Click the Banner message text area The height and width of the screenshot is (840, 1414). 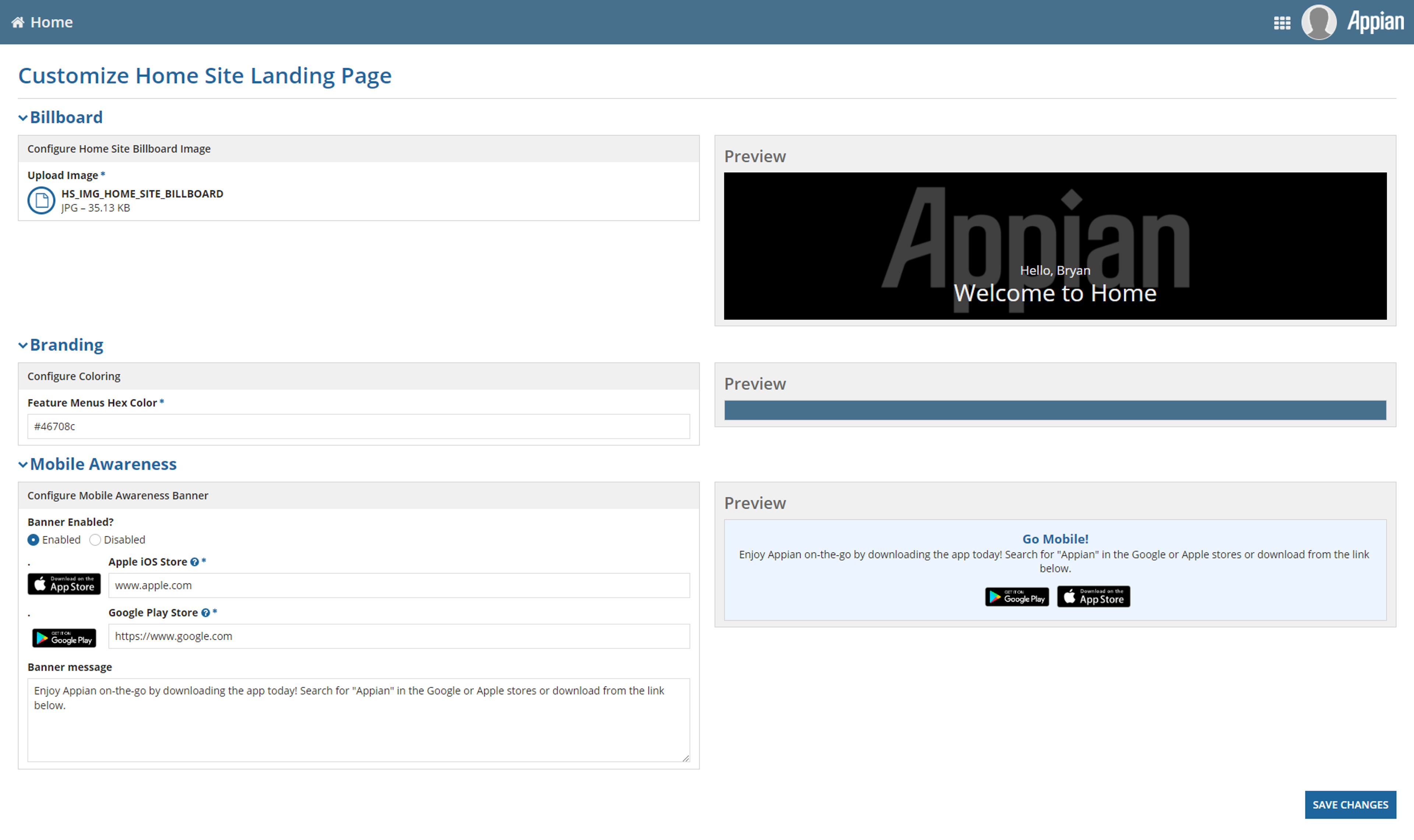(x=359, y=721)
